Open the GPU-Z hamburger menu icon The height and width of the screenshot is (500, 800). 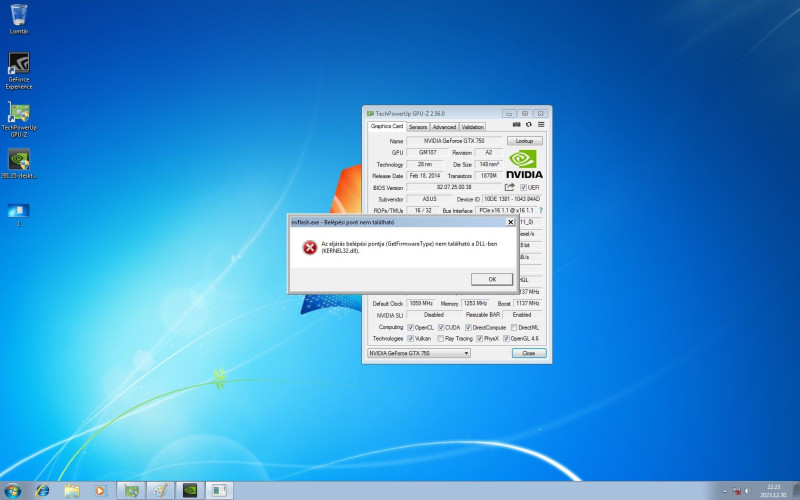click(x=541, y=124)
